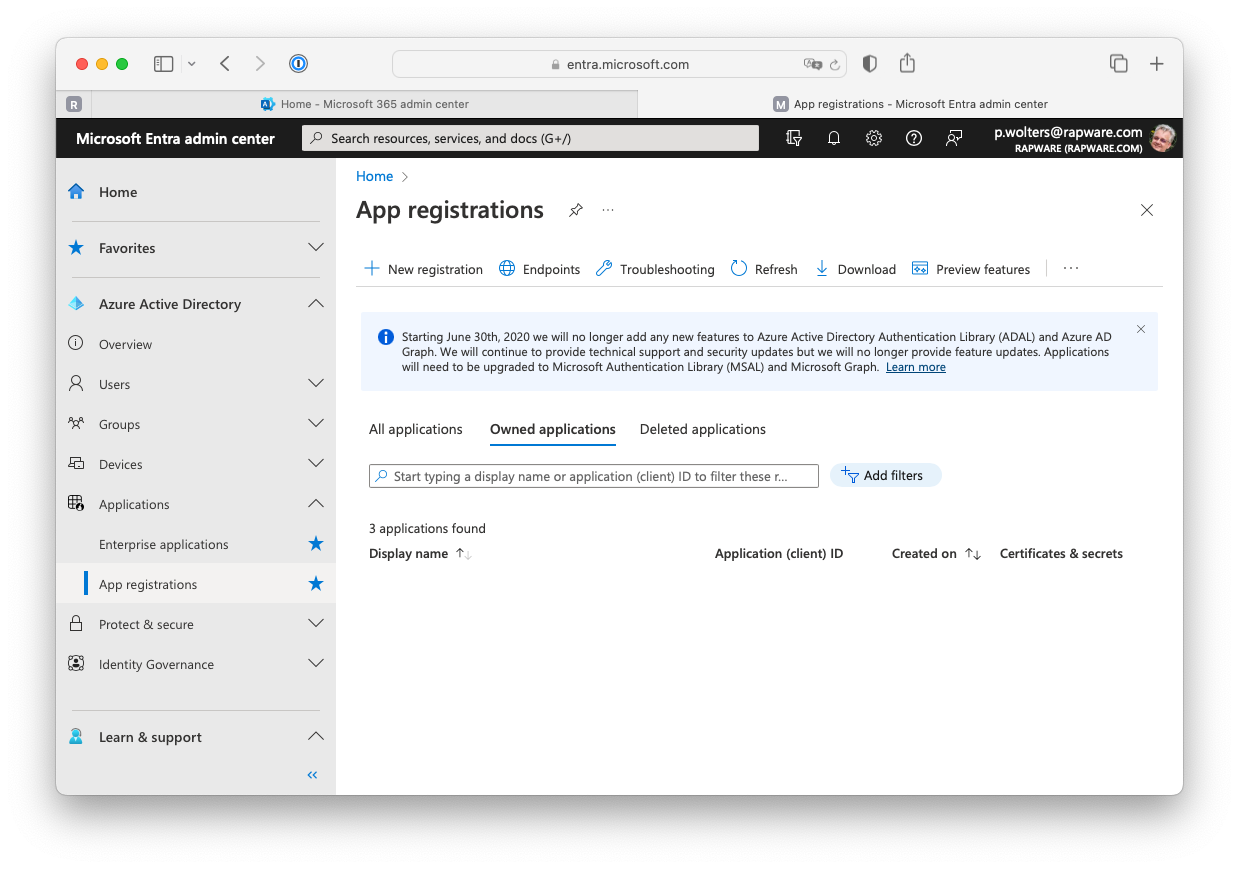Click the translate icon in address bar
The height and width of the screenshot is (869, 1239).
813,64
